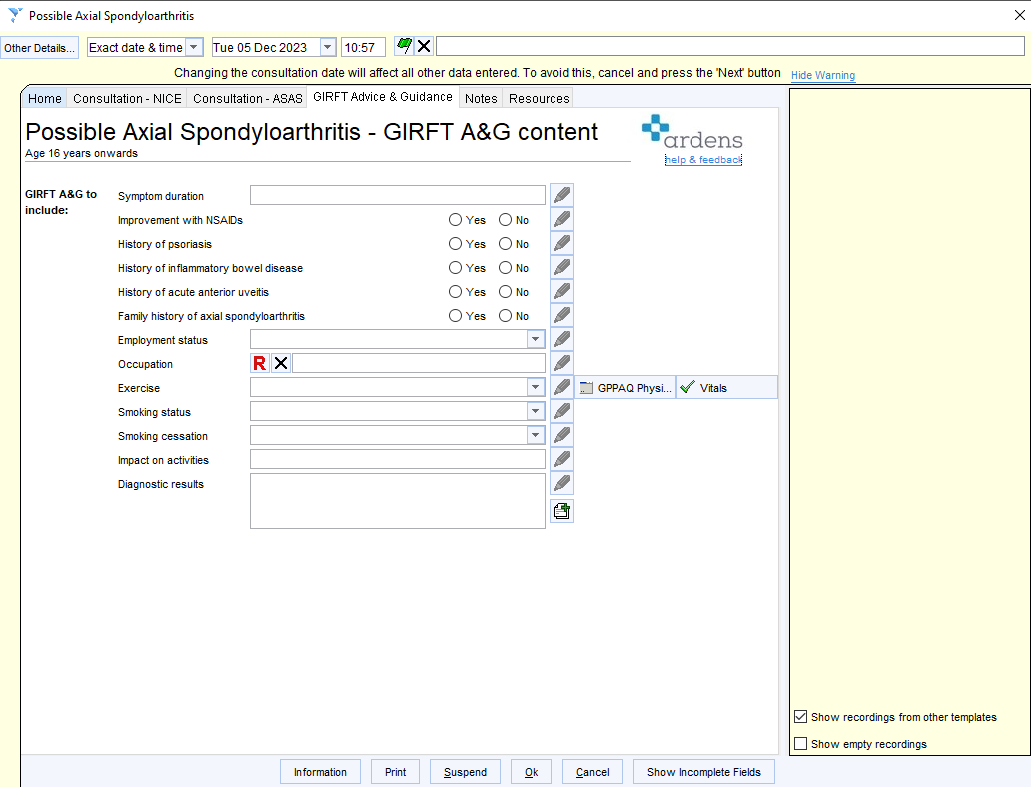
Task: Select Yes for inflammatory bowel disease
Action: click(455, 268)
